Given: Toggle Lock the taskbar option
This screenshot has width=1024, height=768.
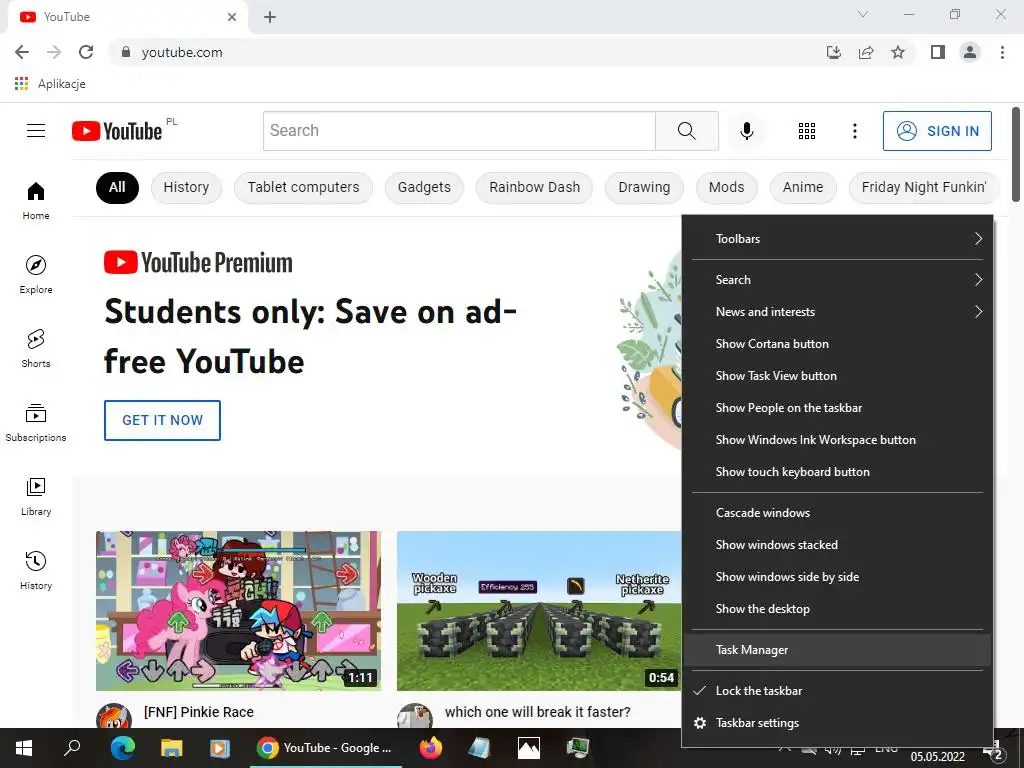Looking at the screenshot, I should [x=837, y=691].
